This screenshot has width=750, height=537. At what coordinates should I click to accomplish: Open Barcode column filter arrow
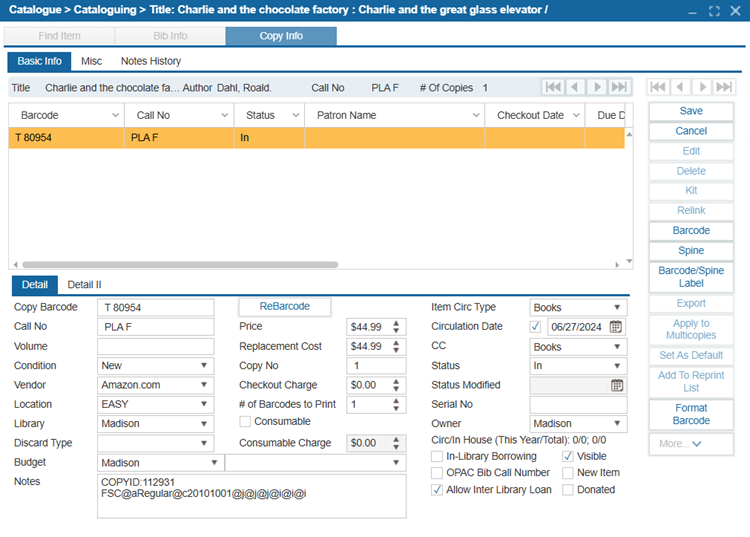tap(115, 115)
